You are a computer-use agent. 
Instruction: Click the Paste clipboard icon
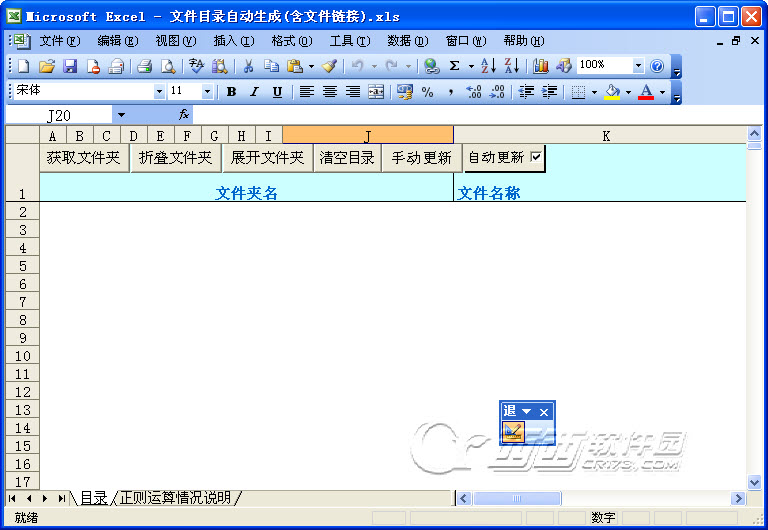point(295,66)
